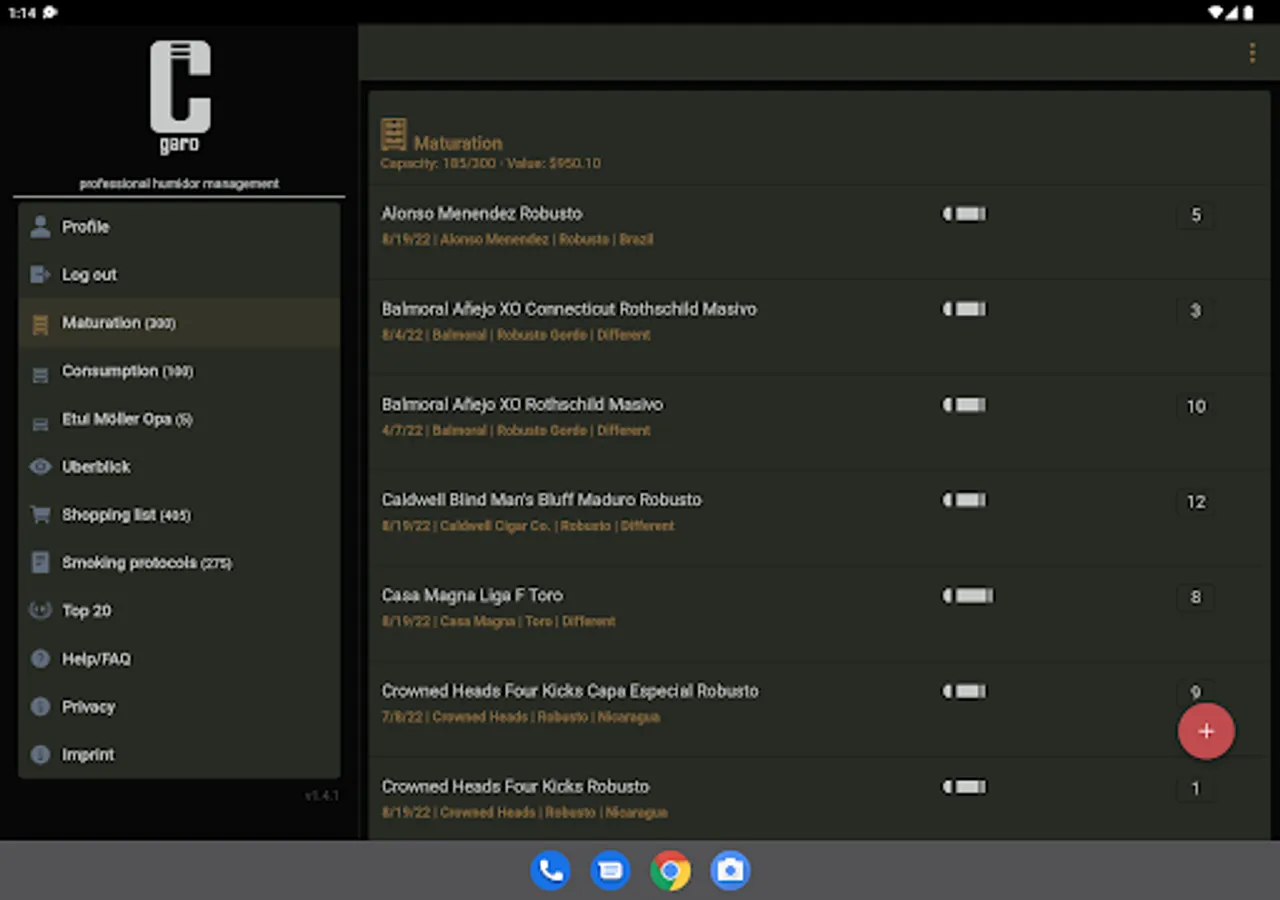Click cigar icon in Casa Magna Liga F Toro row

coord(968,596)
